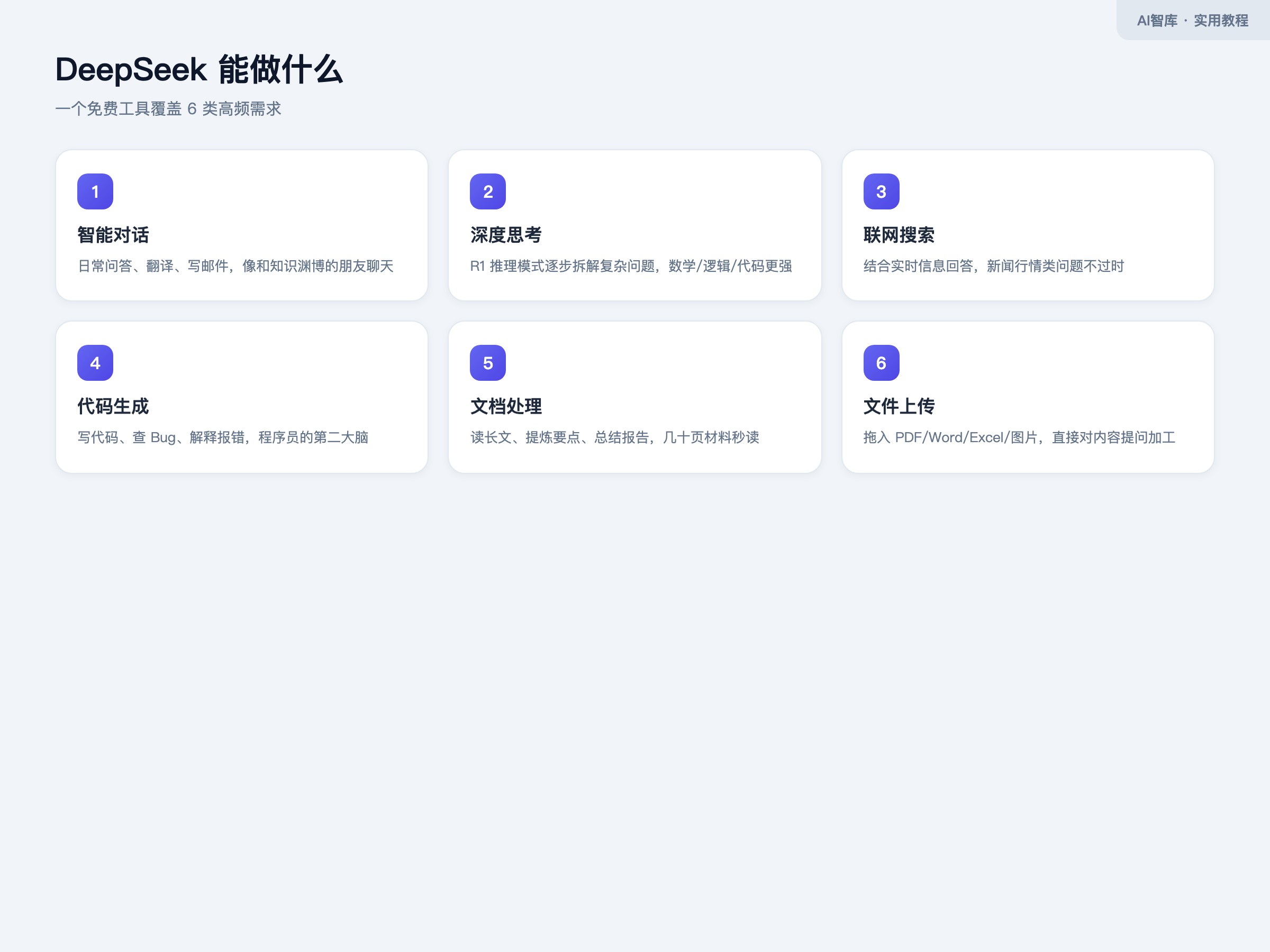This screenshot has width=1270, height=952.
Task: Click the number 2 badge icon
Action: [x=488, y=191]
